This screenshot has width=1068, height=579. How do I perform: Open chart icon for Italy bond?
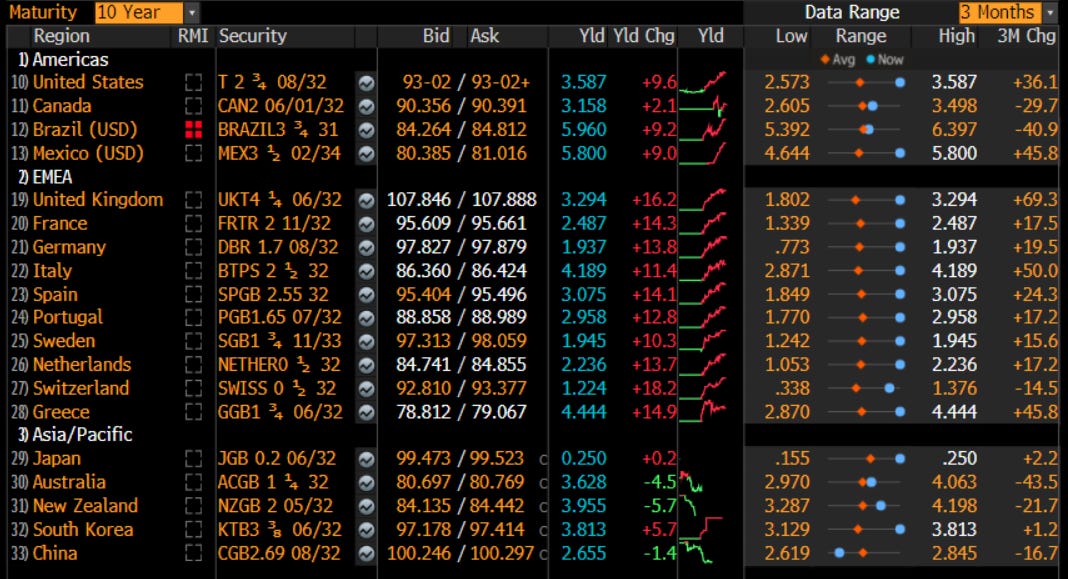(366, 271)
